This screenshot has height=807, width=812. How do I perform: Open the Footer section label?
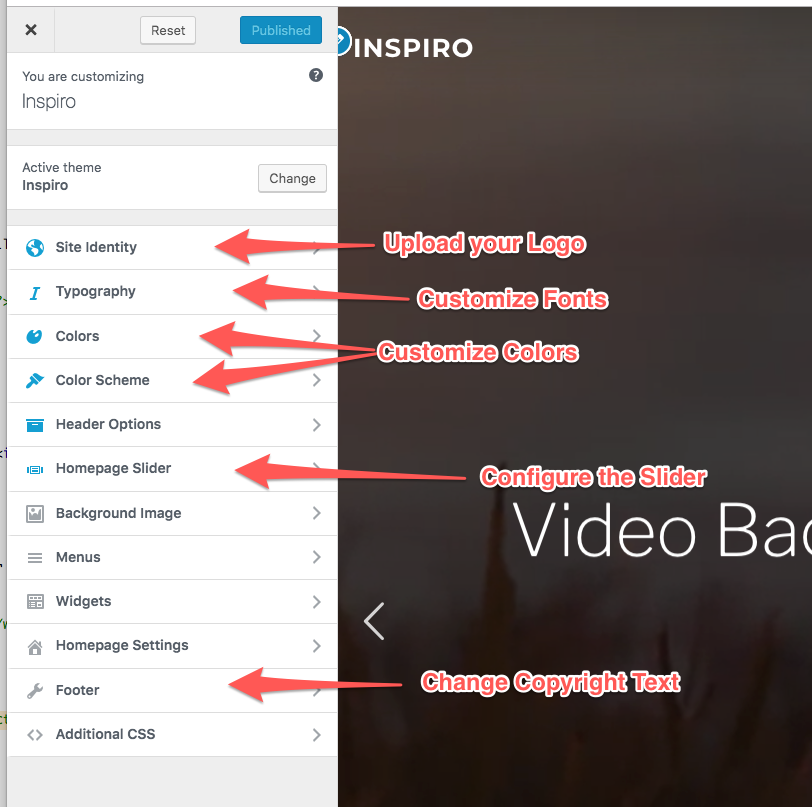tap(78, 690)
